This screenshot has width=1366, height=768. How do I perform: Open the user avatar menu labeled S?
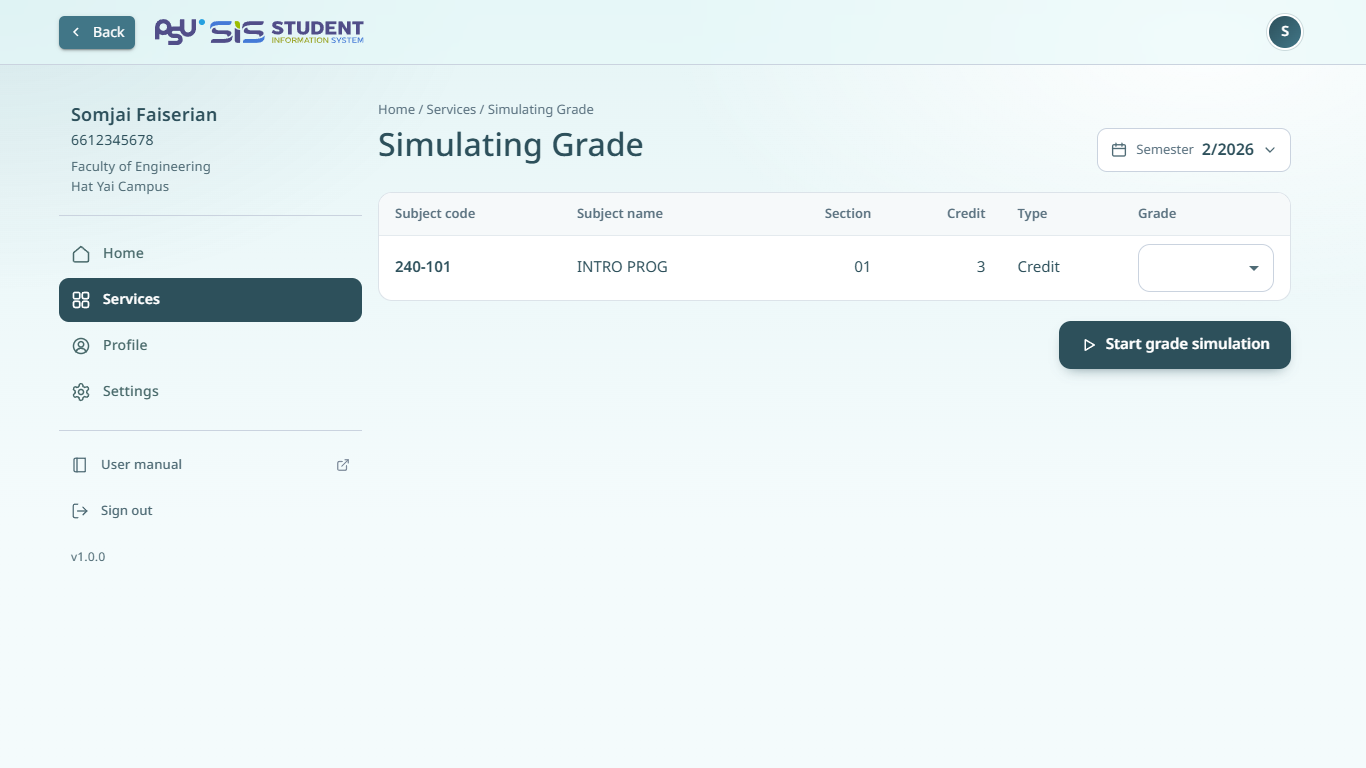coord(1285,32)
